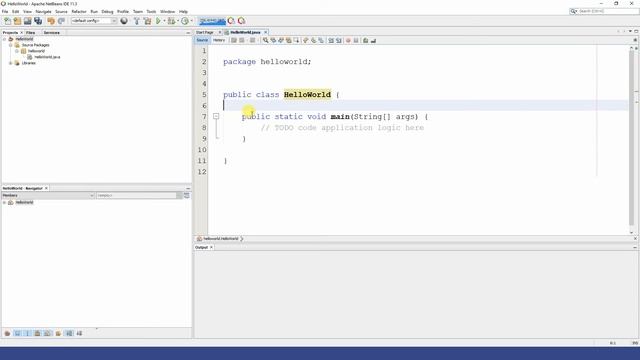Open the Tools menu
The height and width of the screenshot is (360, 640).
(x=151, y=11)
